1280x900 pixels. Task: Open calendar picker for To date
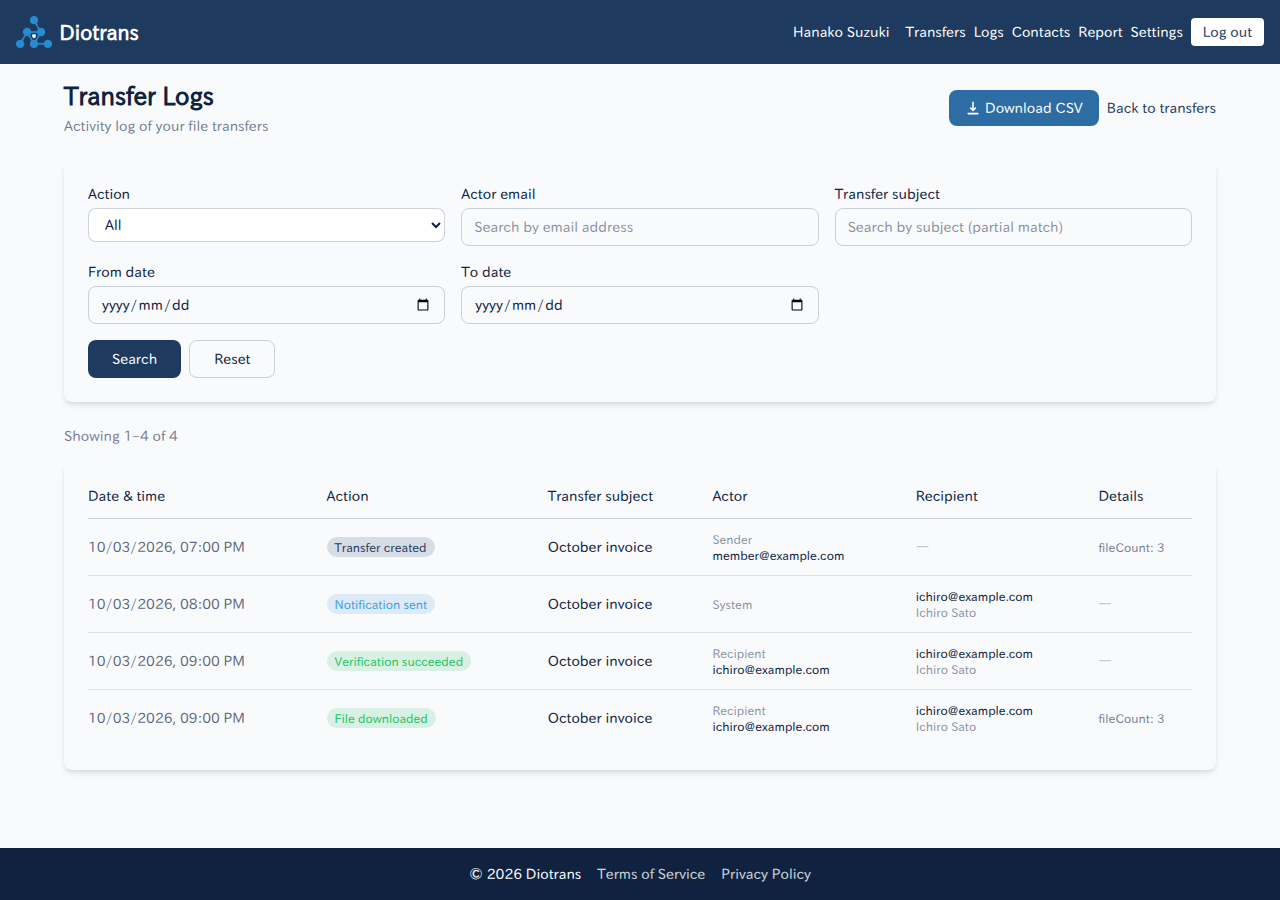[797, 305]
